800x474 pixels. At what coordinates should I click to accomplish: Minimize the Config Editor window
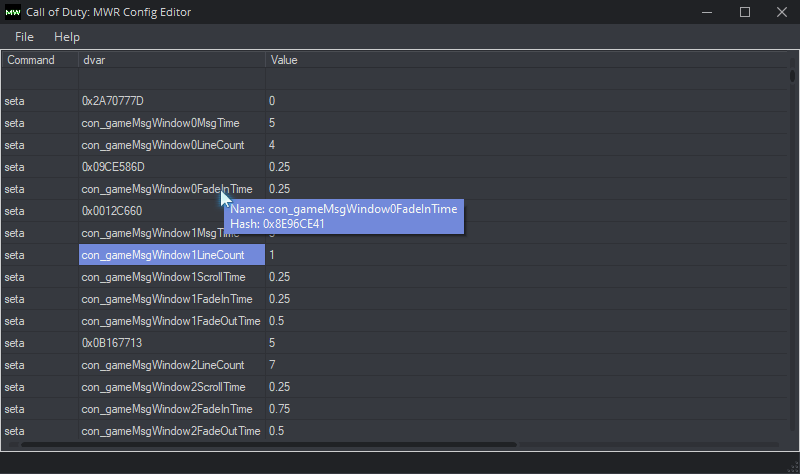coord(707,12)
